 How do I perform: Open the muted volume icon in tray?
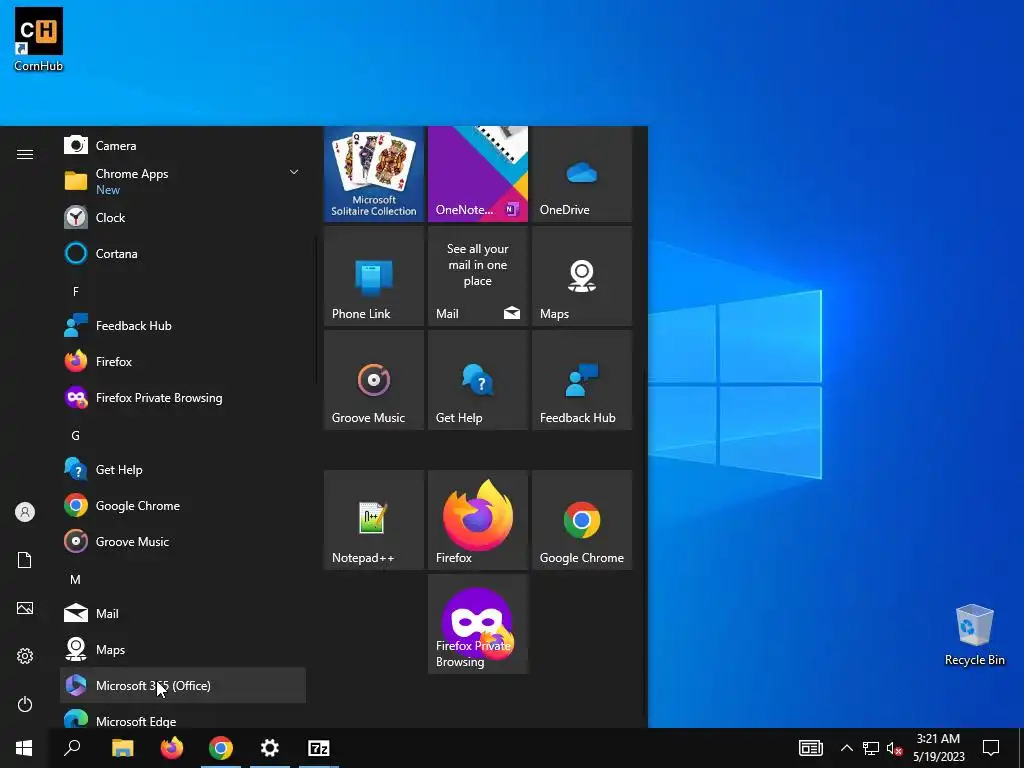point(894,748)
